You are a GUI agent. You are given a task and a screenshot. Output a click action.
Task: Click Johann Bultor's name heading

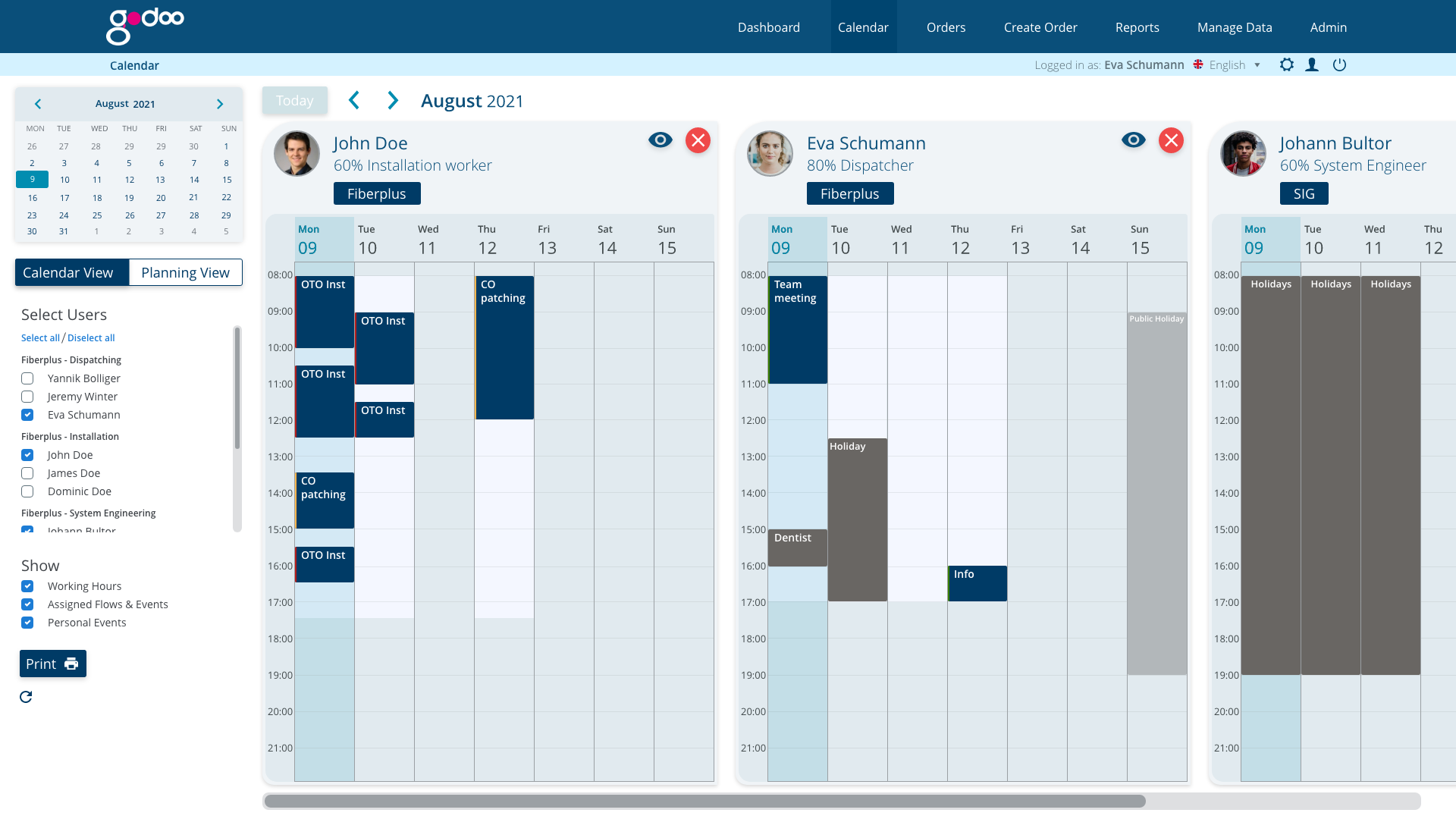pos(1335,143)
